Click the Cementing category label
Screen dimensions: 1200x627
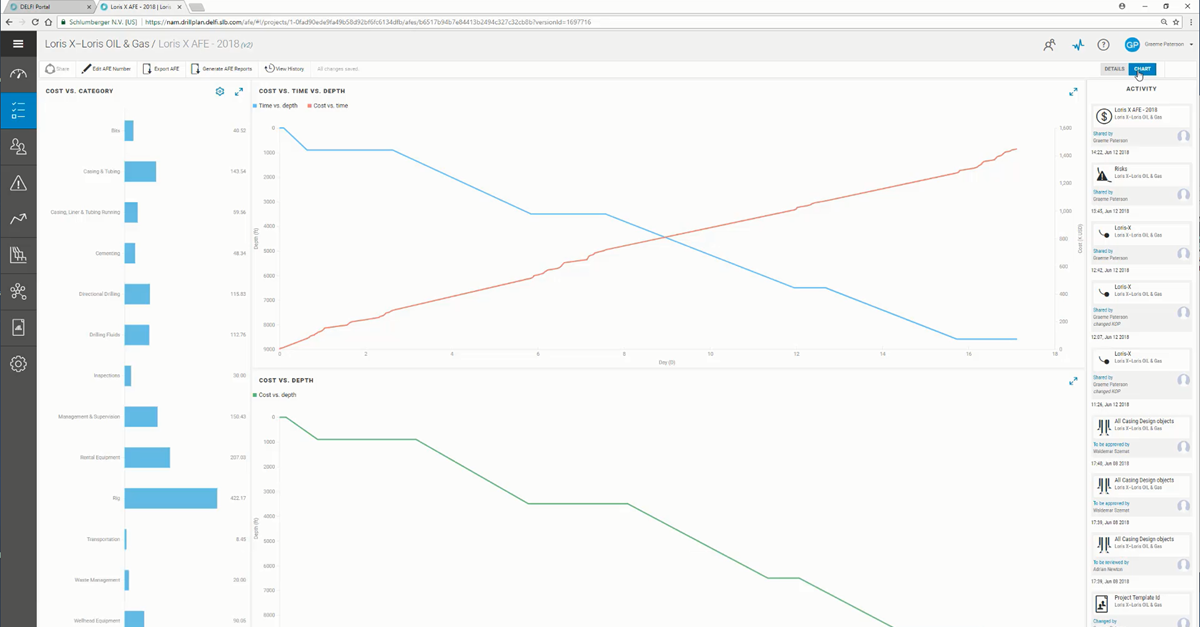tap(108, 253)
